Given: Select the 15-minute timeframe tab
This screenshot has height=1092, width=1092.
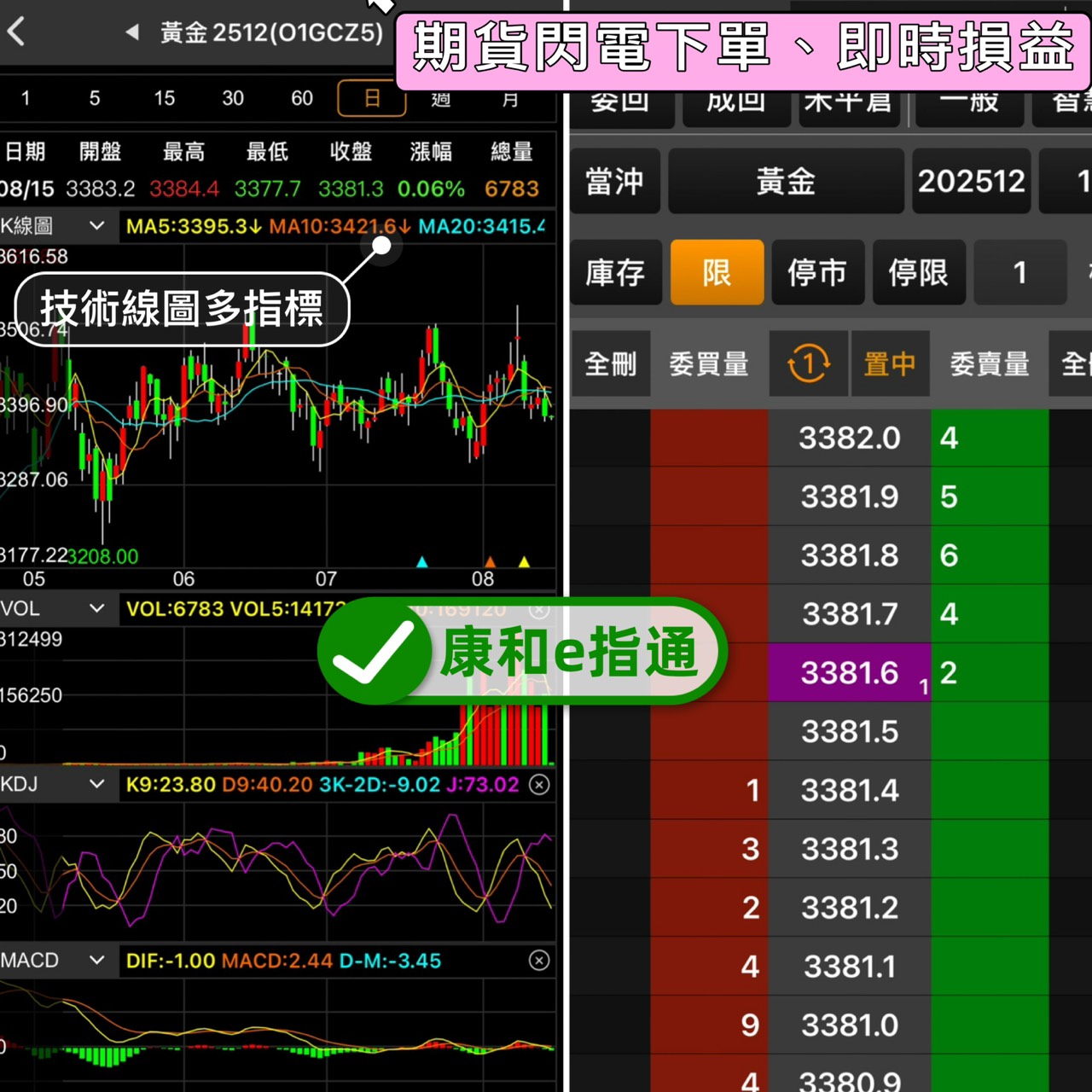Looking at the screenshot, I should click(x=165, y=98).
